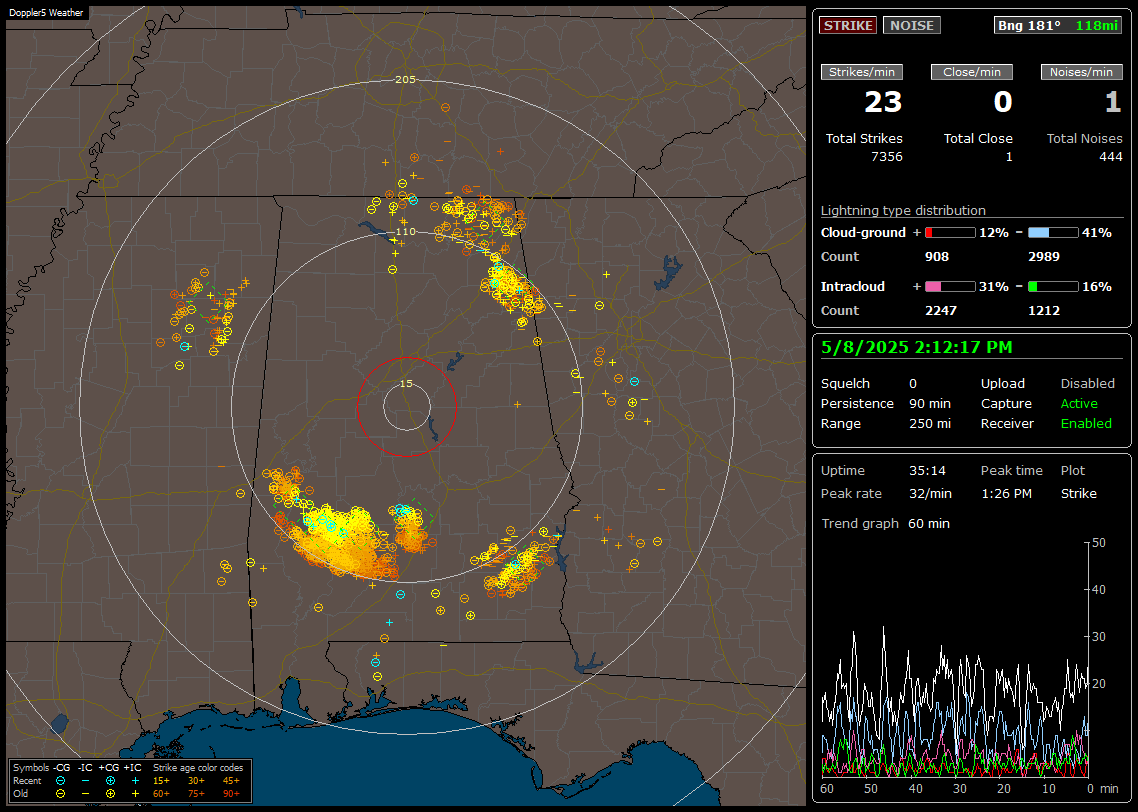Select the STRIKE mode button
The height and width of the screenshot is (812, 1138).
[848, 25]
